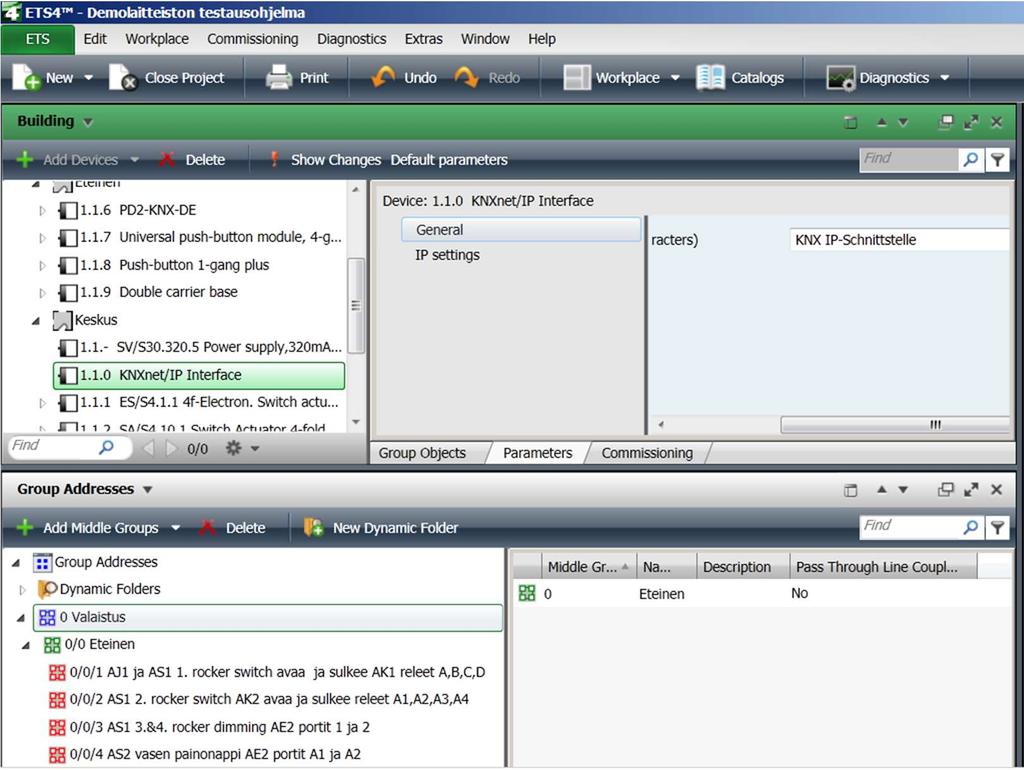The image size is (1024, 770).
Task: Expand the 1.1.7 Universal push-button module
Action: click(x=42, y=238)
